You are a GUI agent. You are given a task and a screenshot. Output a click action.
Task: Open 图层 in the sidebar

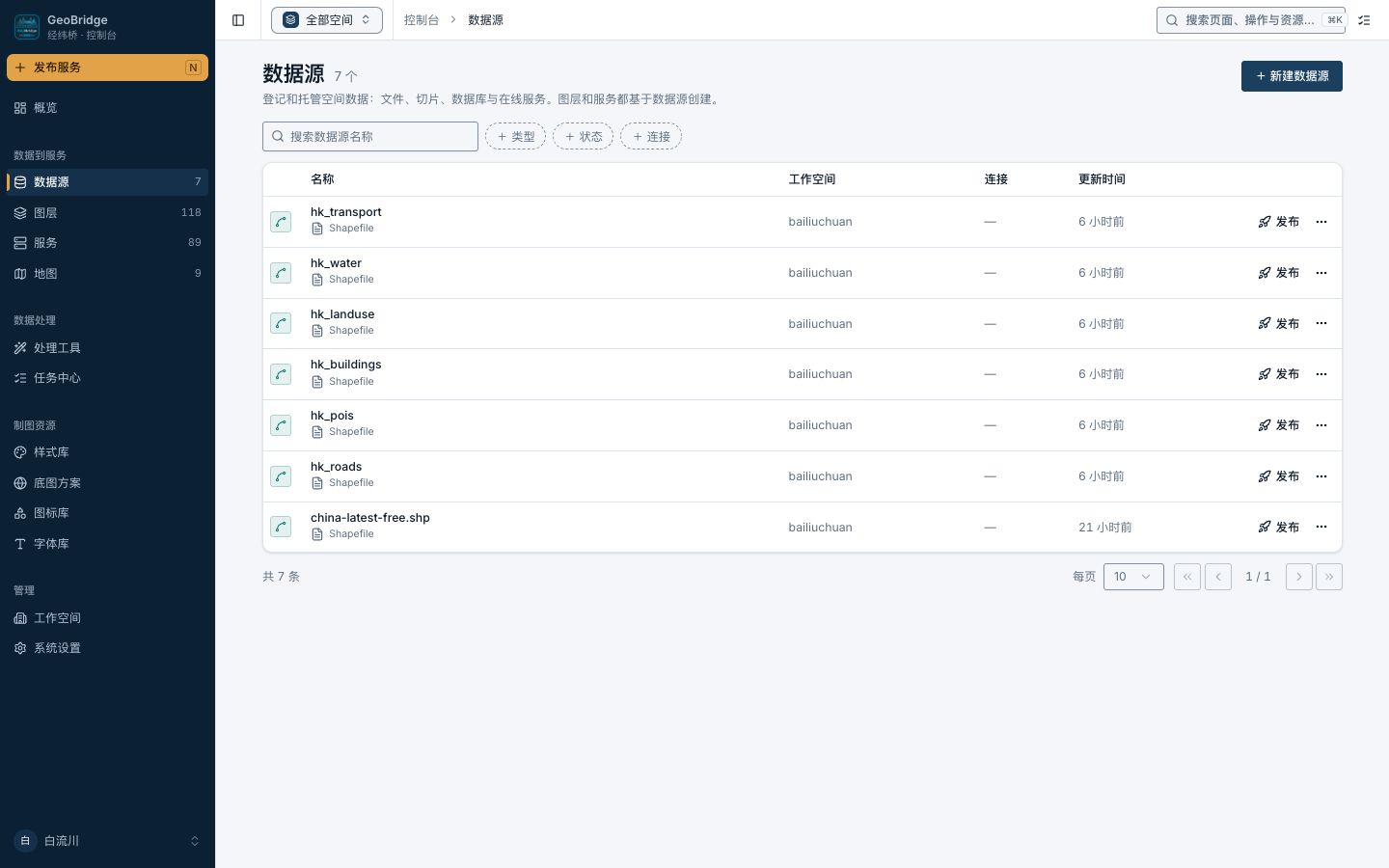coord(107,213)
